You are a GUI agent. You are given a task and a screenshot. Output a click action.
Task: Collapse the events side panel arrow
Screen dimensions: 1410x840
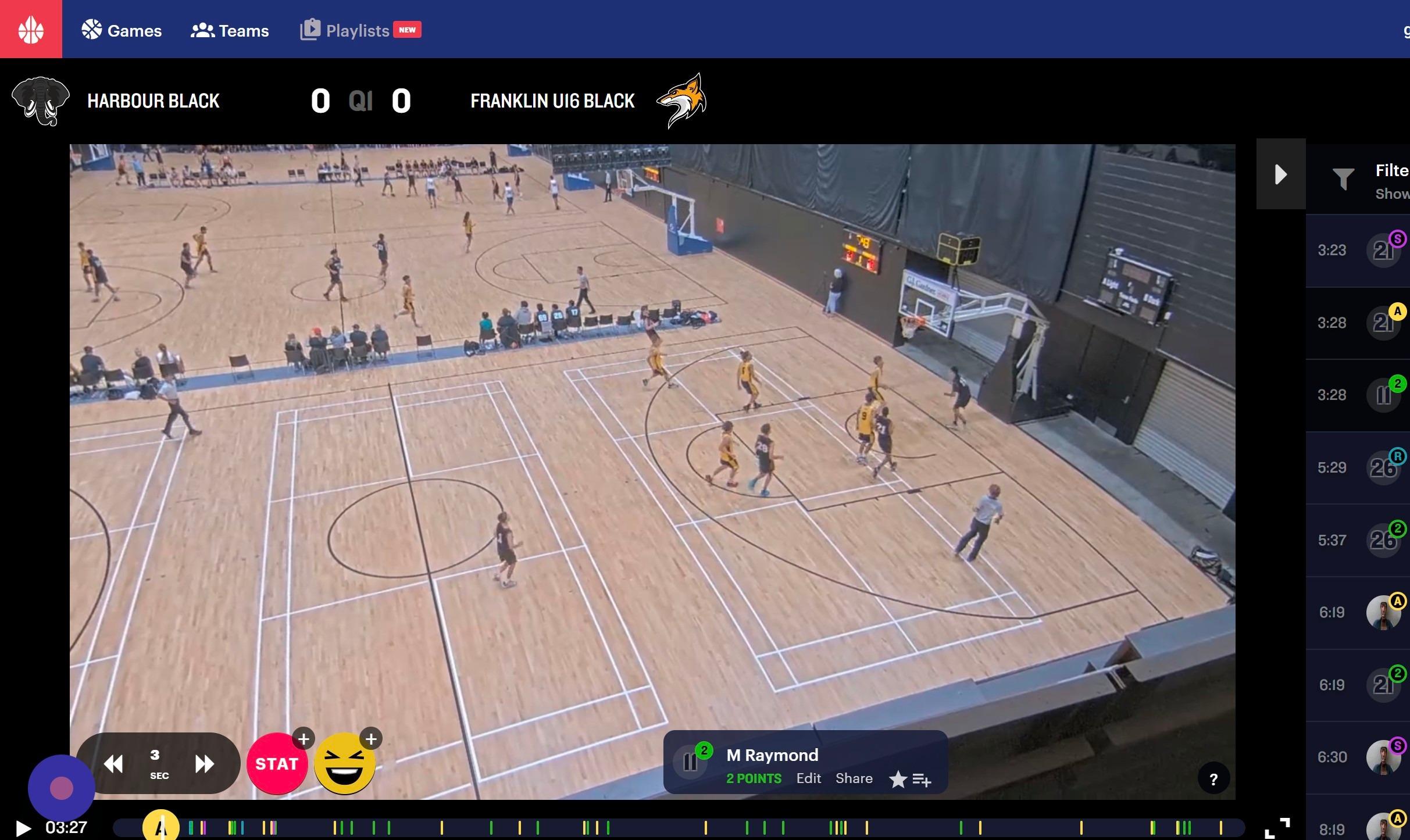[x=1280, y=174]
